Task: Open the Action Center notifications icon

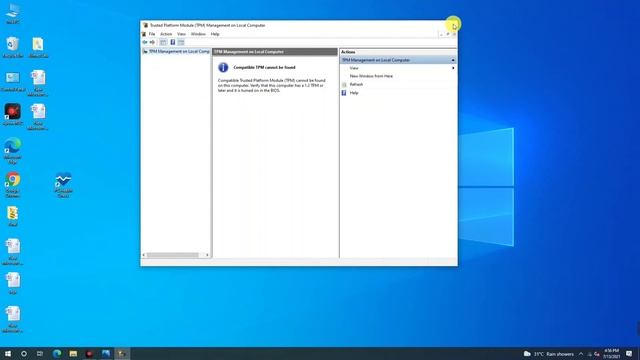Action: tap(629, 354)
